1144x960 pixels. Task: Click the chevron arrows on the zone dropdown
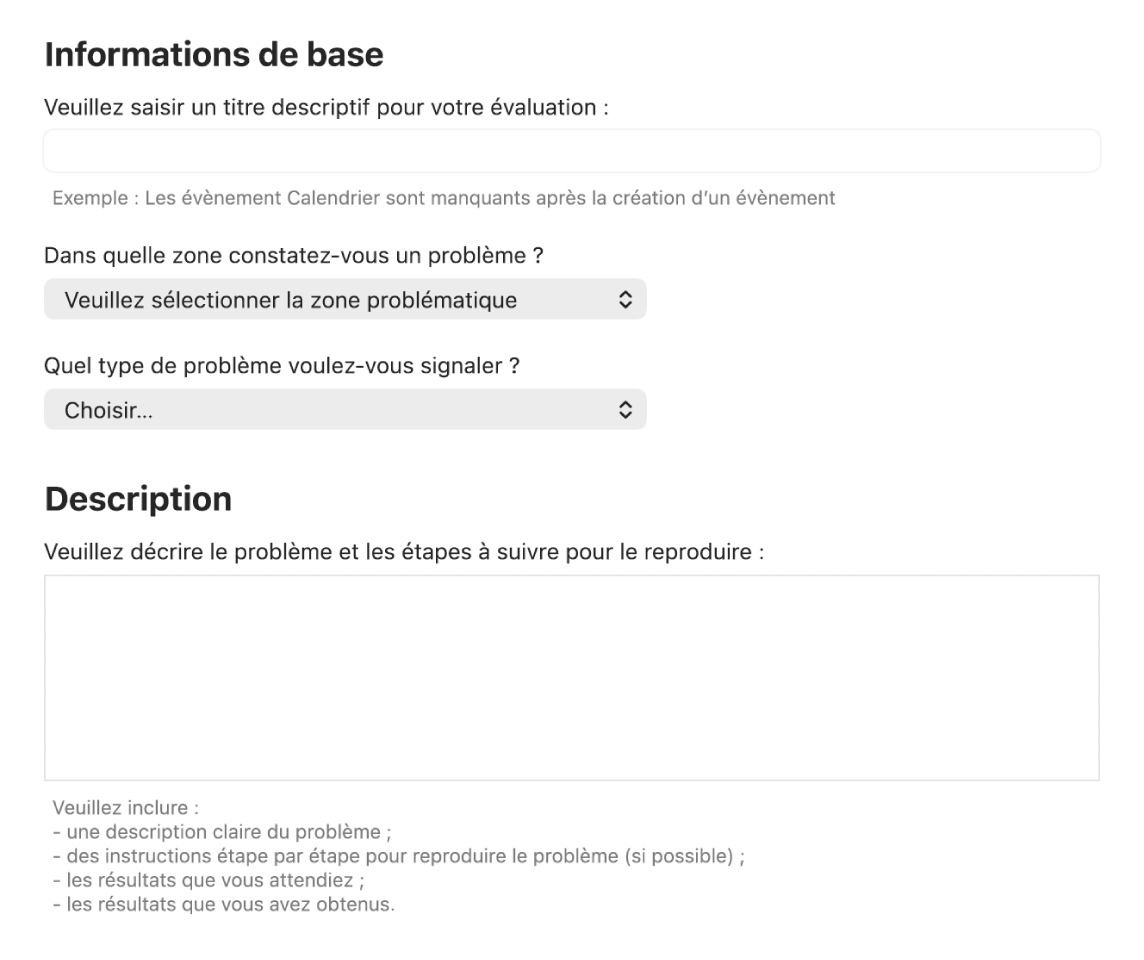point(625,300)
